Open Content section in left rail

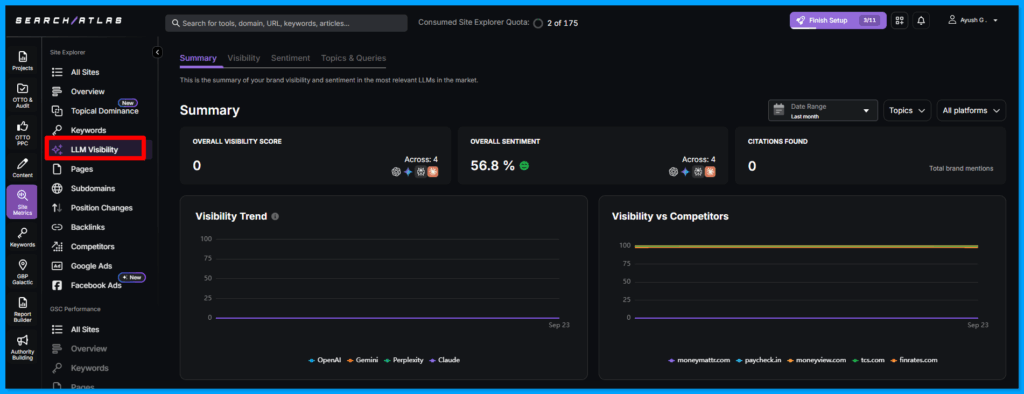click(22, 167)
